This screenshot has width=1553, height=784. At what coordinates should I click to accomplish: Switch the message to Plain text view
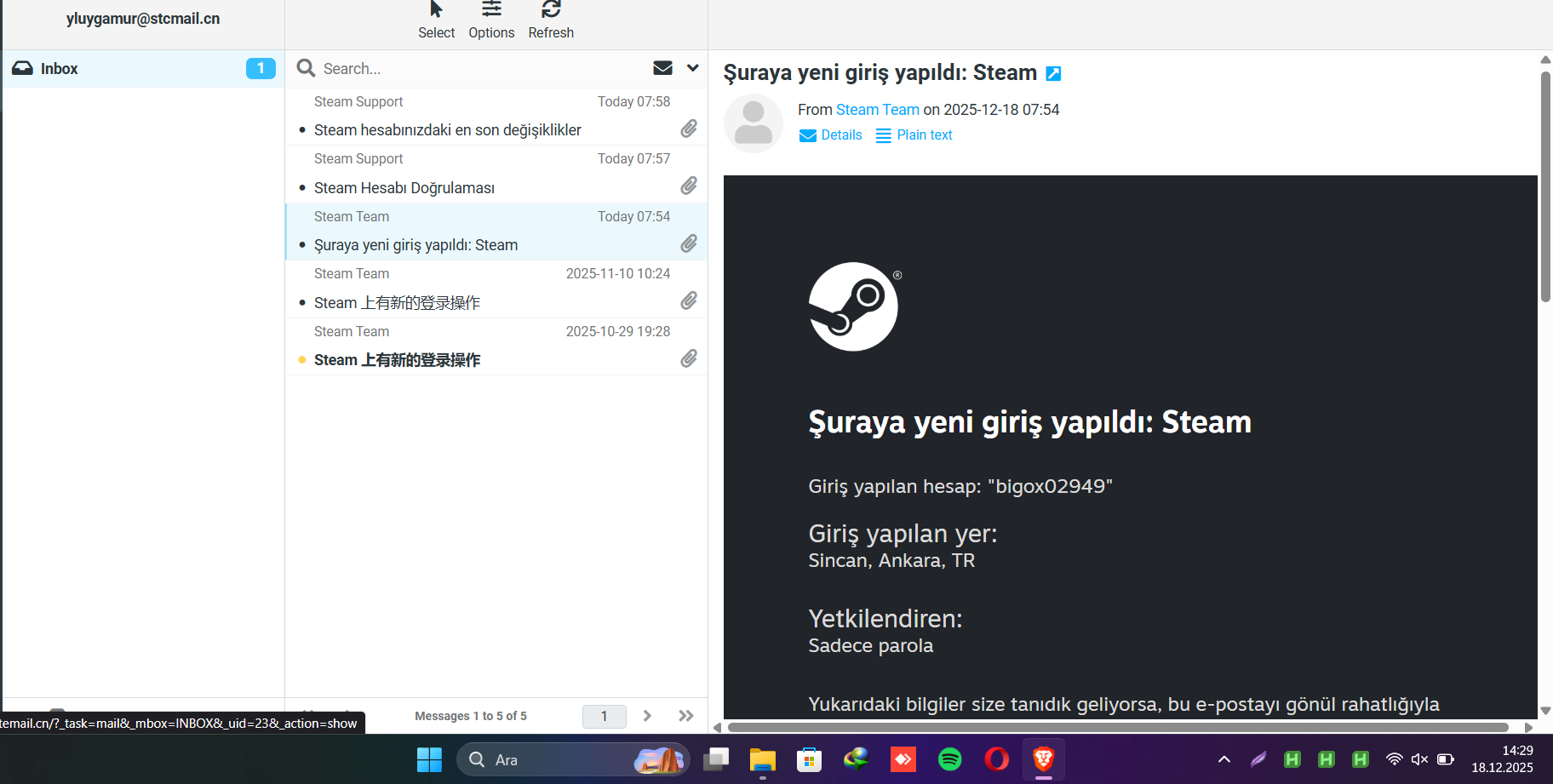(x=914, y=135)
